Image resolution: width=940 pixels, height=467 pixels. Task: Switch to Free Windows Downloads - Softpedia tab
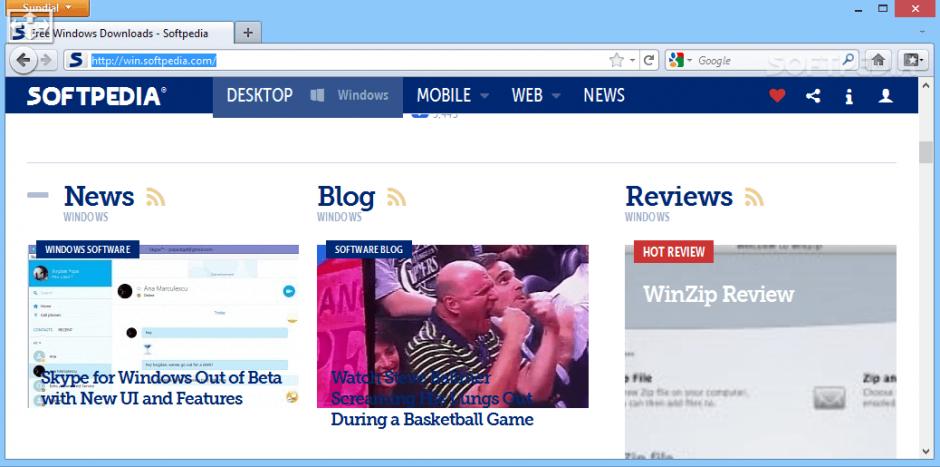pyautogui.click(x=120, y=33)
